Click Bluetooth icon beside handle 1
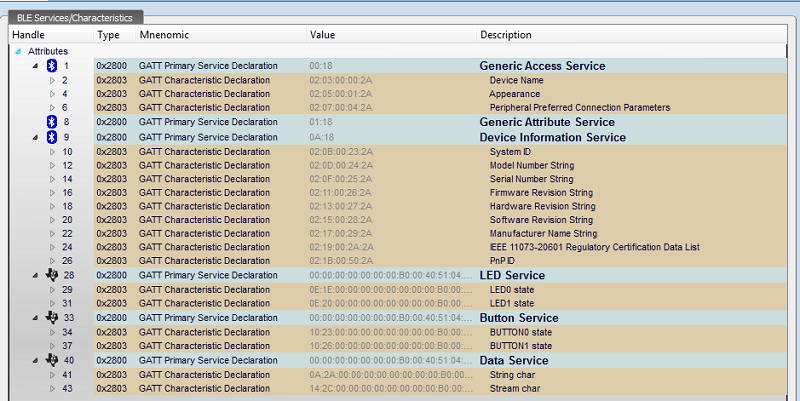 (52, 66)
